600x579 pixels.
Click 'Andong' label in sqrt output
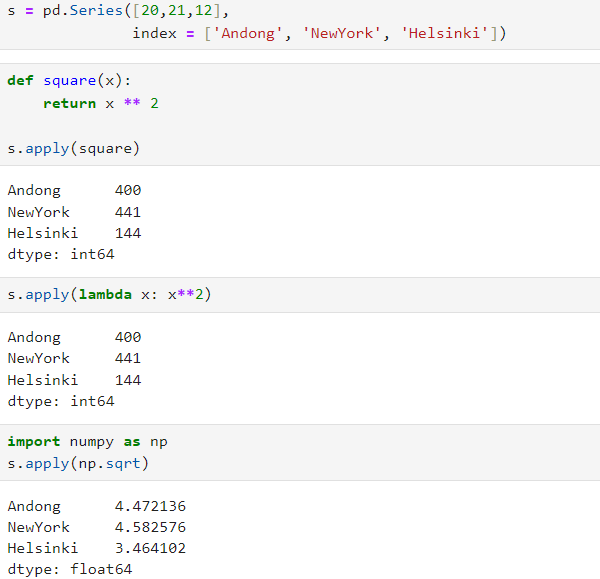coord(34,507)
